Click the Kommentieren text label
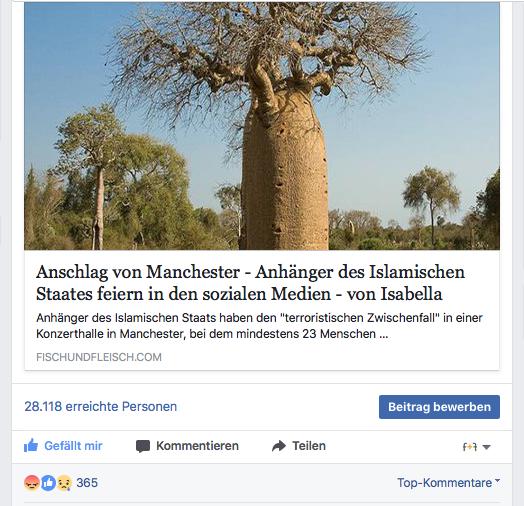524x506 pixels. [197, 446]
